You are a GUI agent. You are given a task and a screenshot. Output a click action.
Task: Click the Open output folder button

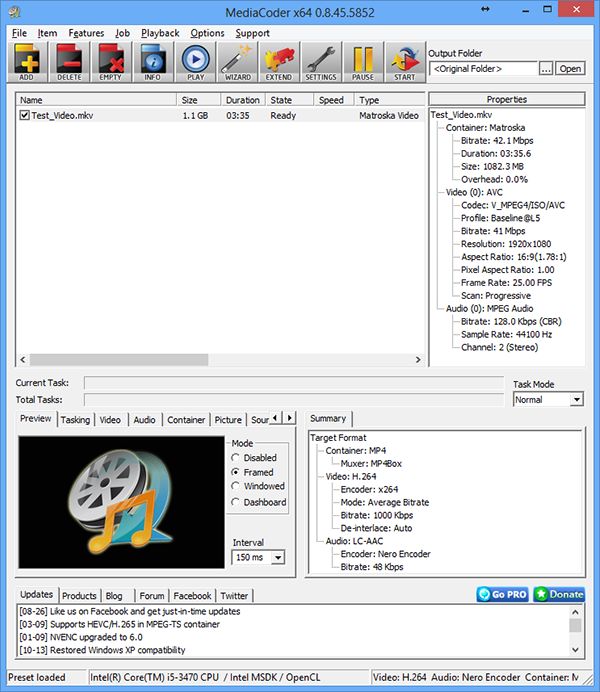(x=570, y=69)
